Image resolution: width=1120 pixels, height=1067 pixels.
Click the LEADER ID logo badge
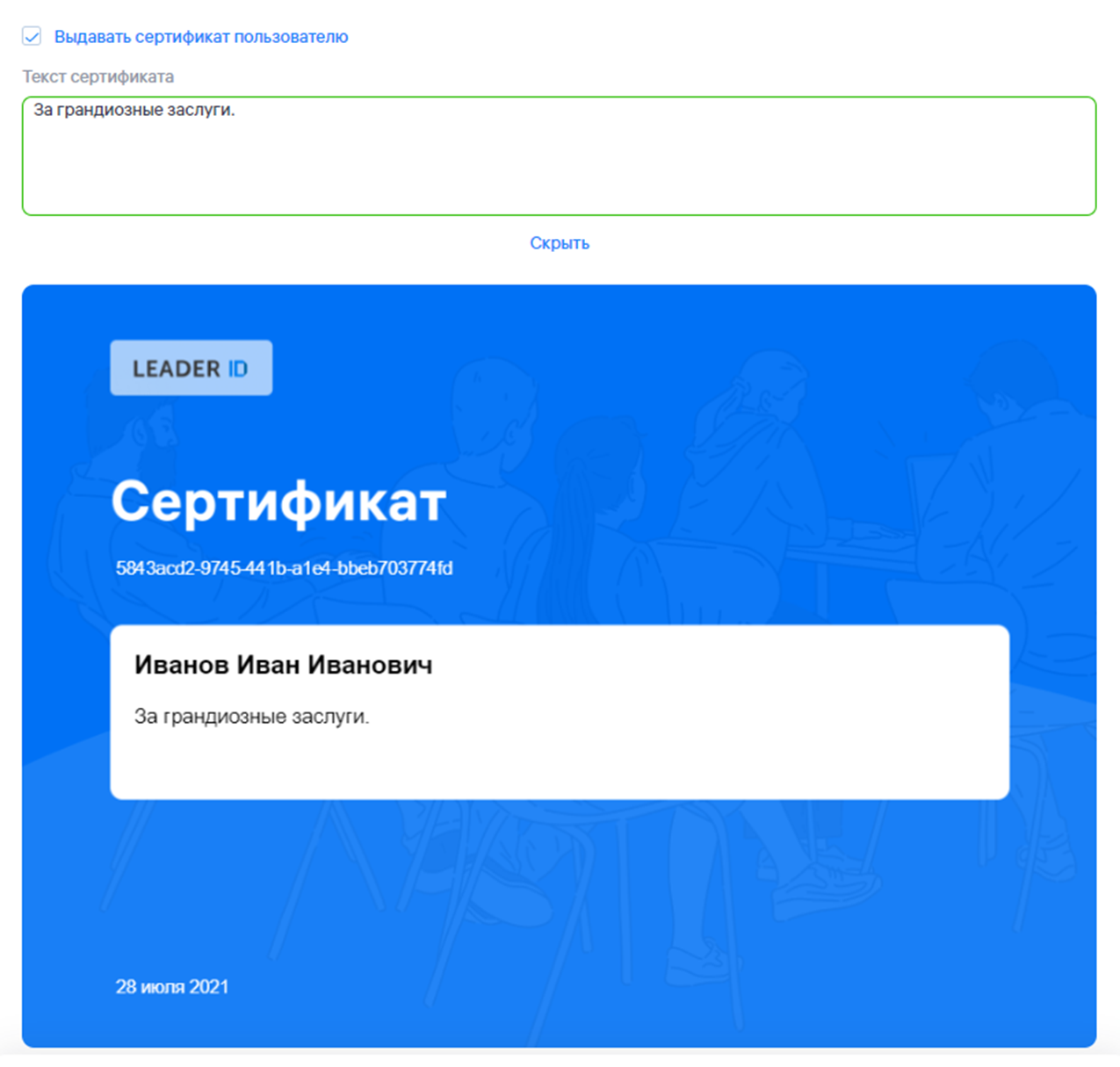(x=191, y=368)
